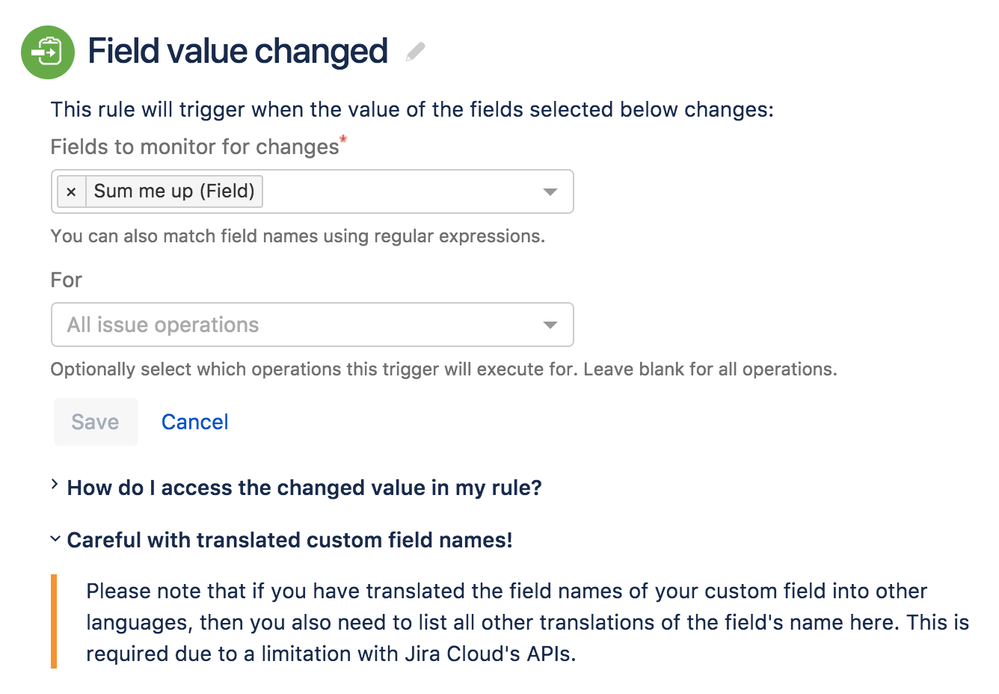Click the regular expressions hint text
The height and width of the screenshot is (694, 999).
(x=298, y=236)
